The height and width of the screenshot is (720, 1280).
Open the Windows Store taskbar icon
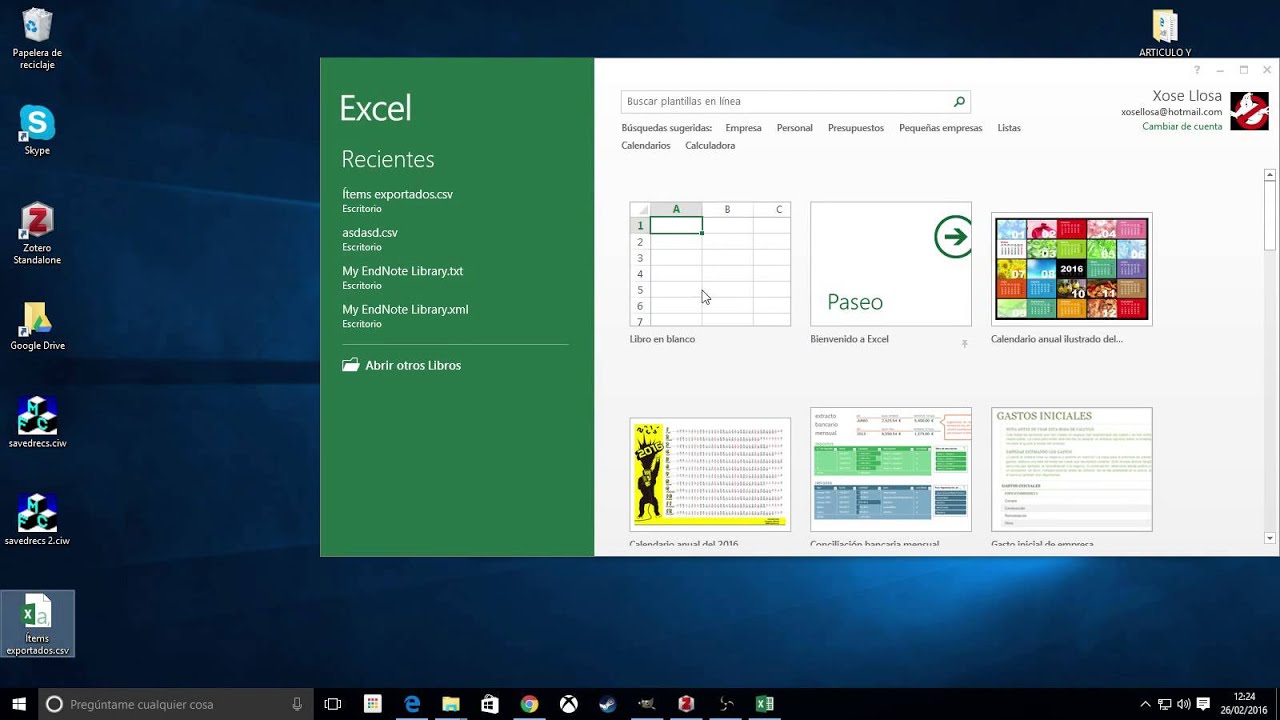tap(490, 704)
